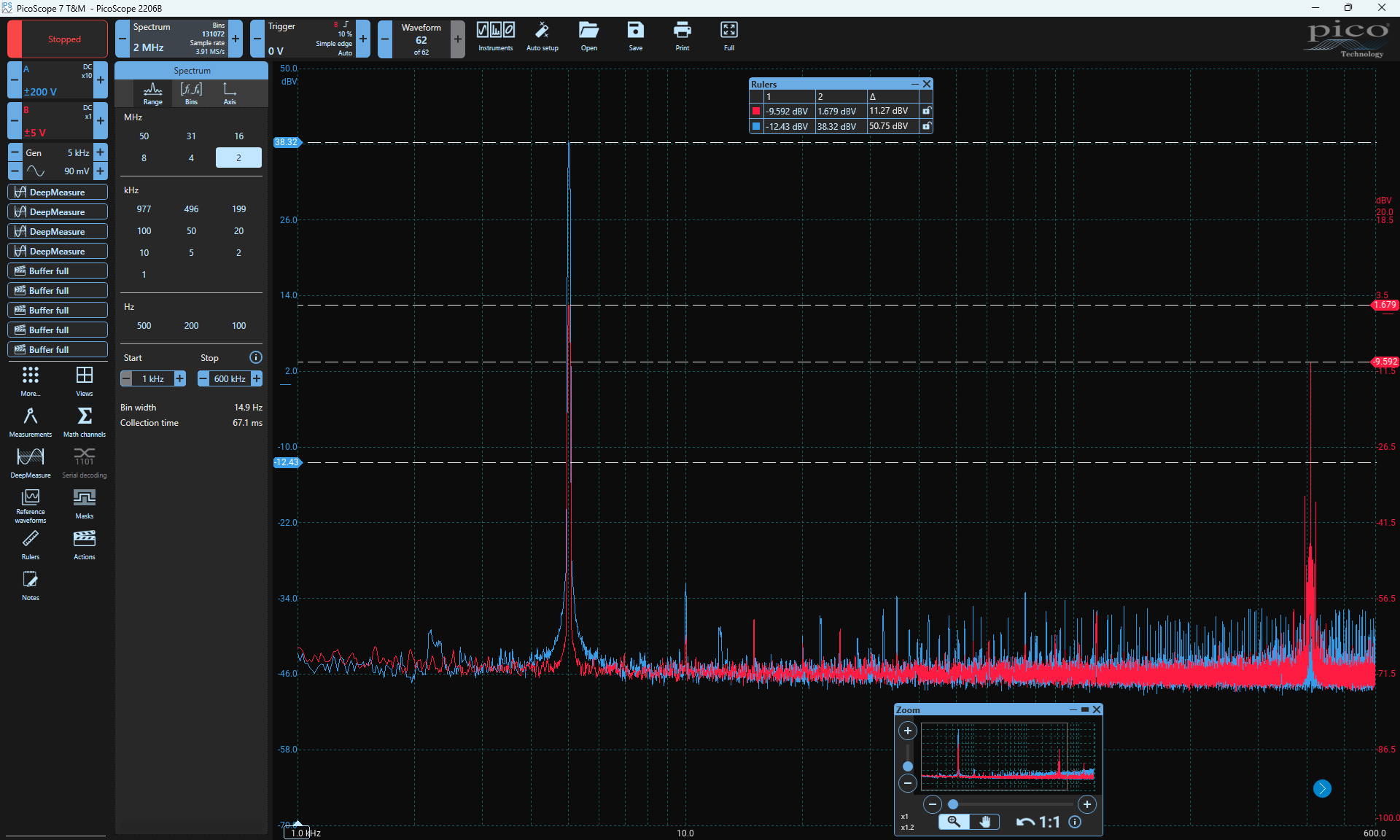Open the Spectrum 2 MHz settings
The image size is (1400, 840).
click(179, 39)
